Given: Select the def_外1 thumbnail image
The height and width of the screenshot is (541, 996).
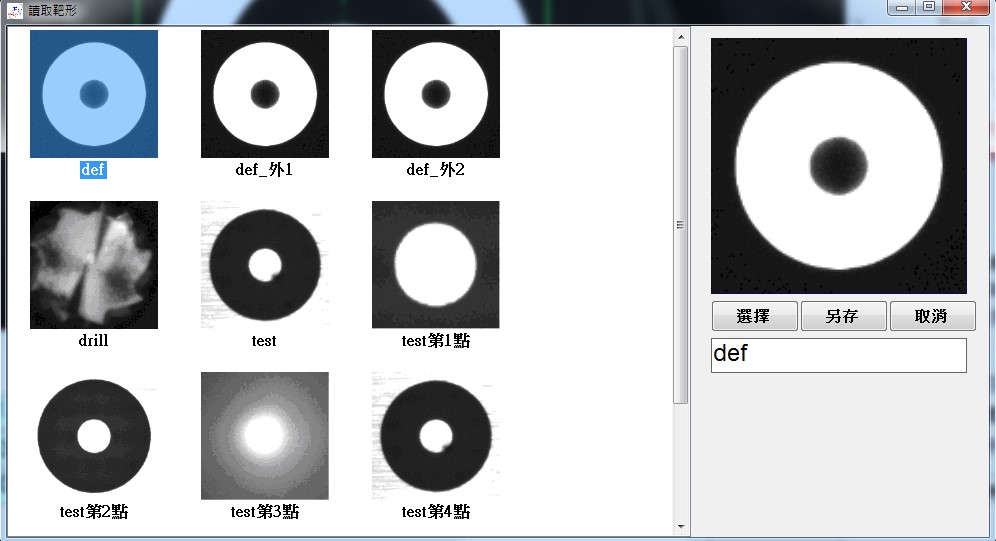Looking at the screenshot, I should (x=265, y=94).
